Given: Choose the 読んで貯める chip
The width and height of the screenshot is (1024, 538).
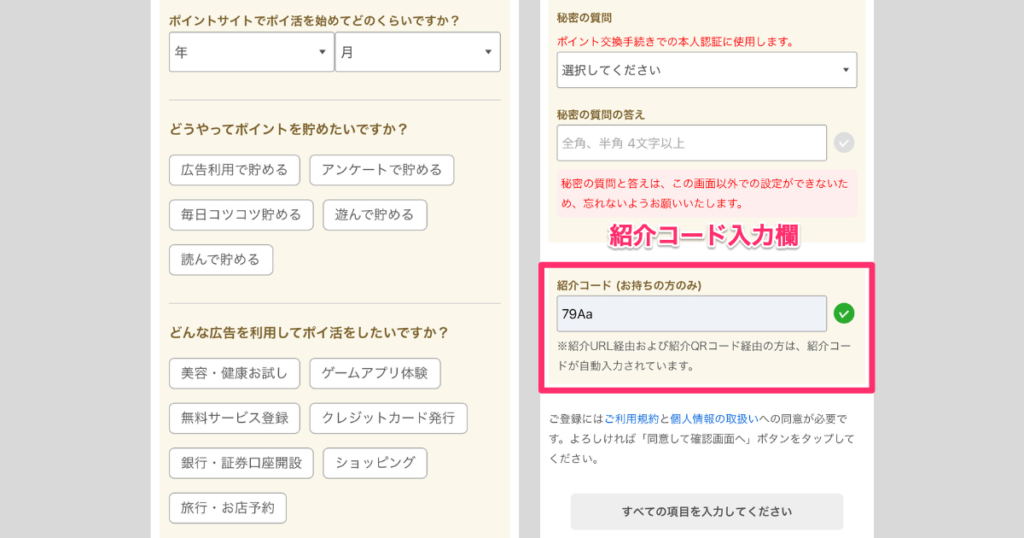Looking at the screenshot, I should tap(221, 260).
